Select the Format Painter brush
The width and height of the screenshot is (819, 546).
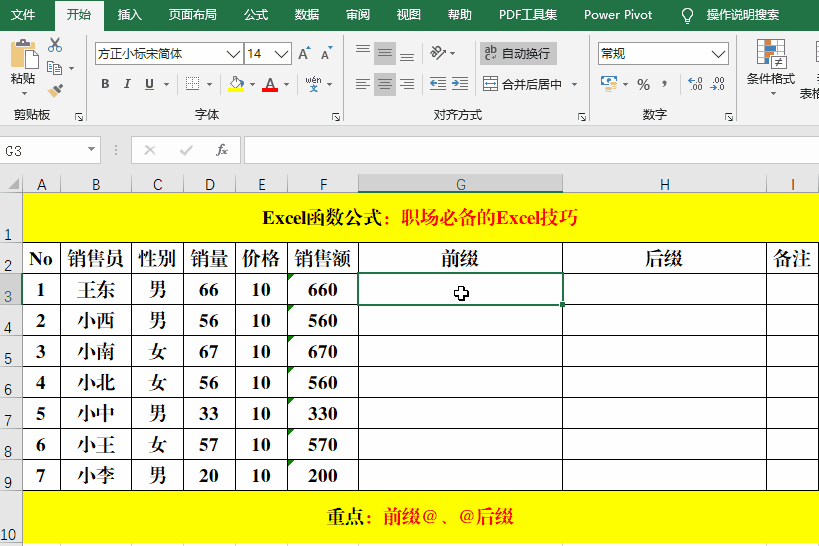click(55, 91)
